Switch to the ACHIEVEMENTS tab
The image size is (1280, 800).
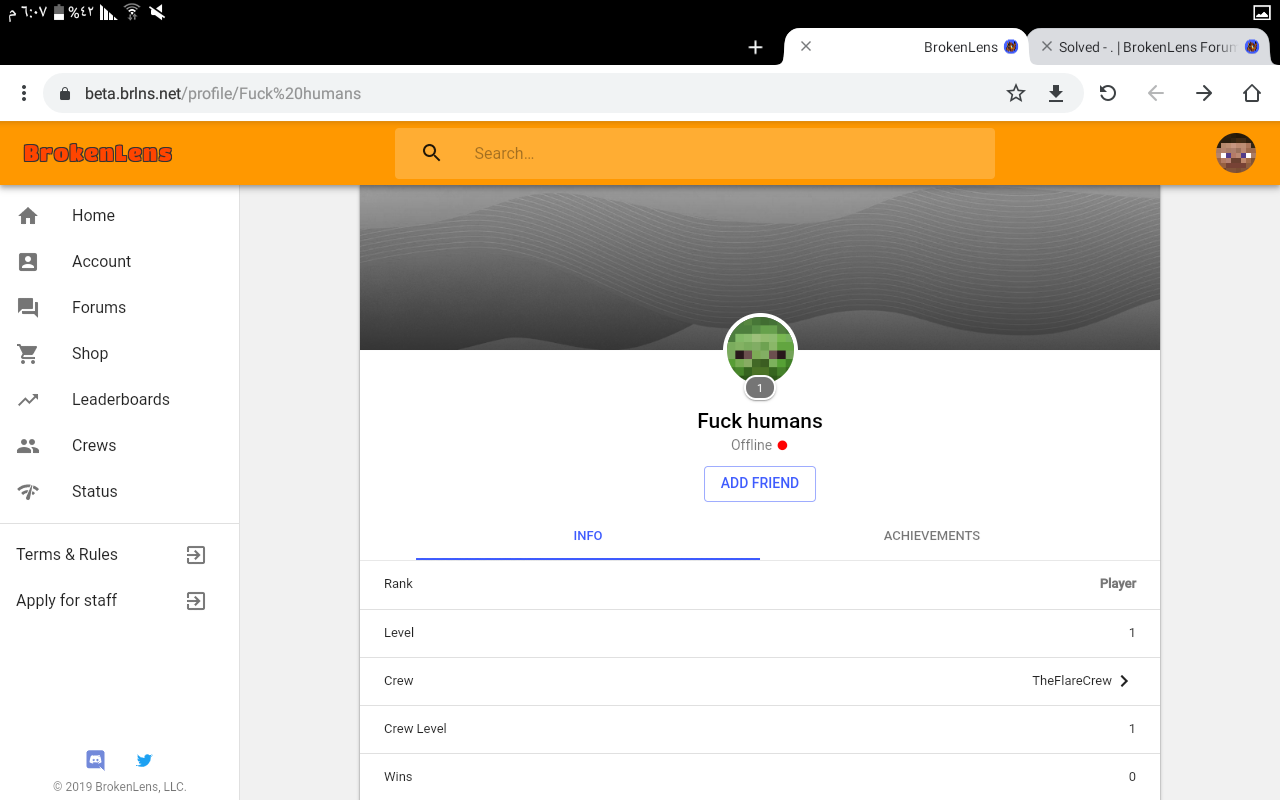pyautogui.click(x=932, y=536)
